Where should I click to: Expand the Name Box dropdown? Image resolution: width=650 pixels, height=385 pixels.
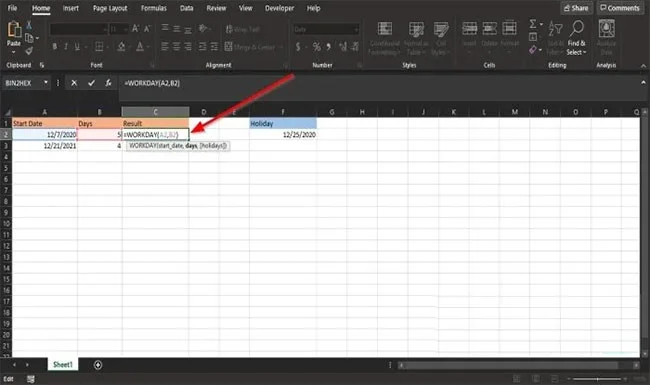point(46,83)
